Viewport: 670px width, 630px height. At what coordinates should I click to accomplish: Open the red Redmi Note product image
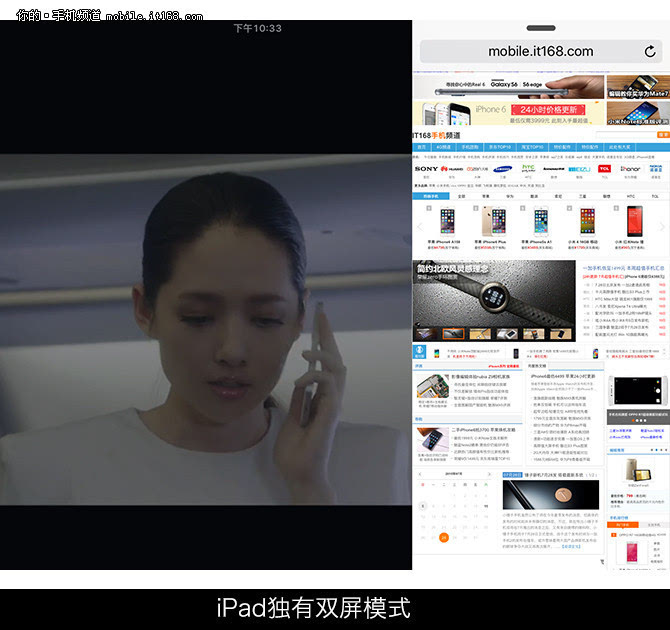[635, 221]
